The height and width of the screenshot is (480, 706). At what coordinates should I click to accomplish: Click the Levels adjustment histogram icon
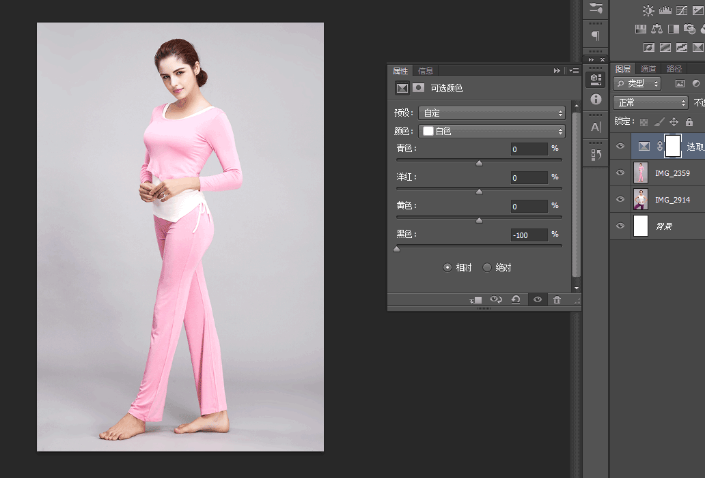(x=667, y=10)
